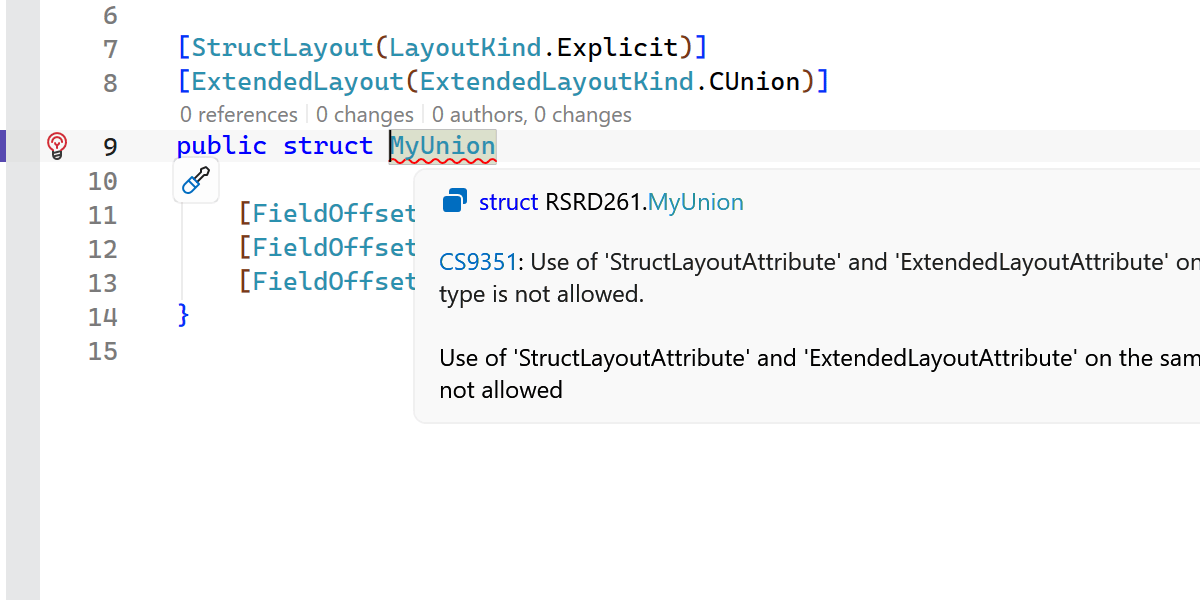Open the CS9351 error code link

pos(478,262)
